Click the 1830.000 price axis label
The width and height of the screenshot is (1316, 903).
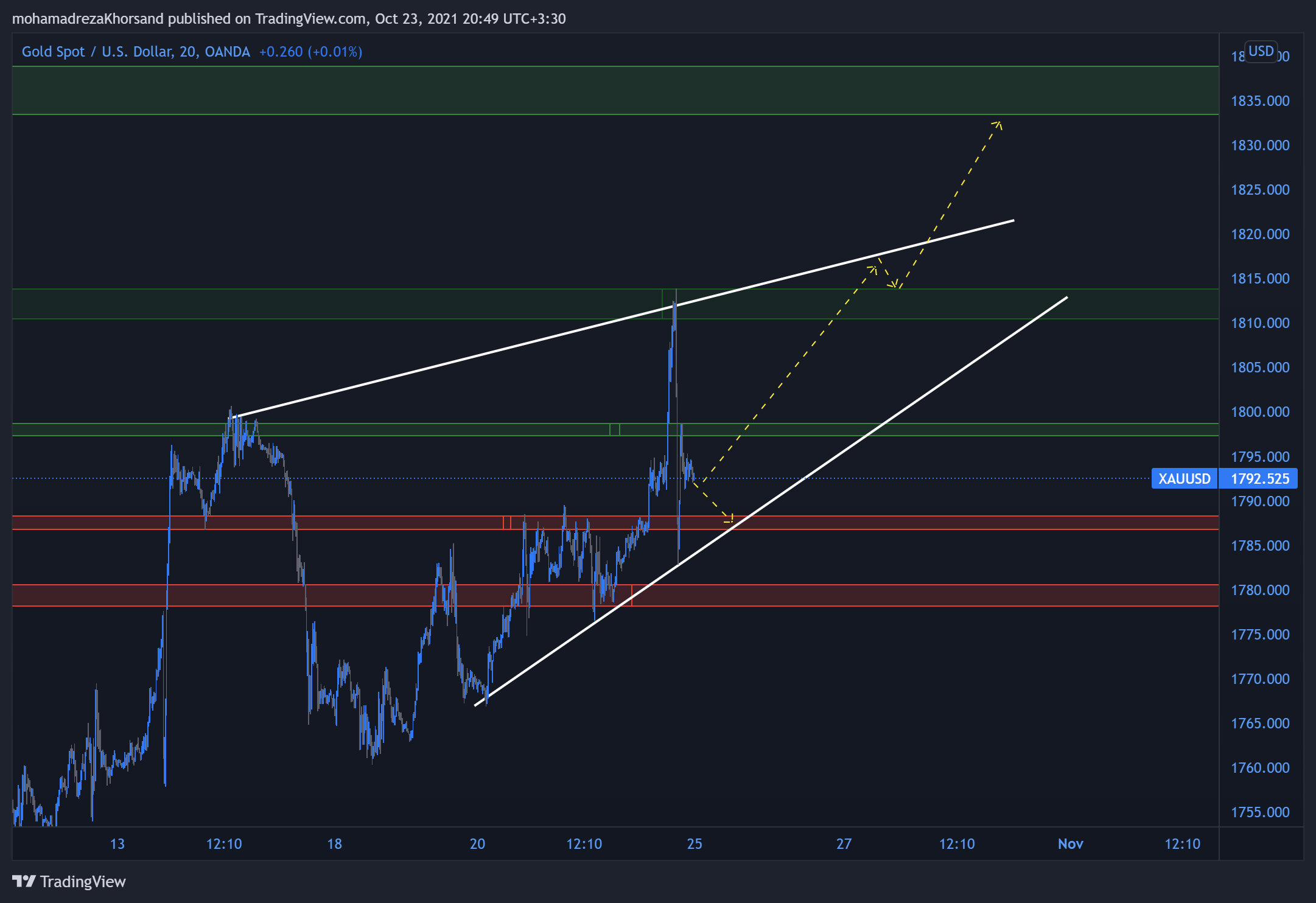coord(1260,145)
